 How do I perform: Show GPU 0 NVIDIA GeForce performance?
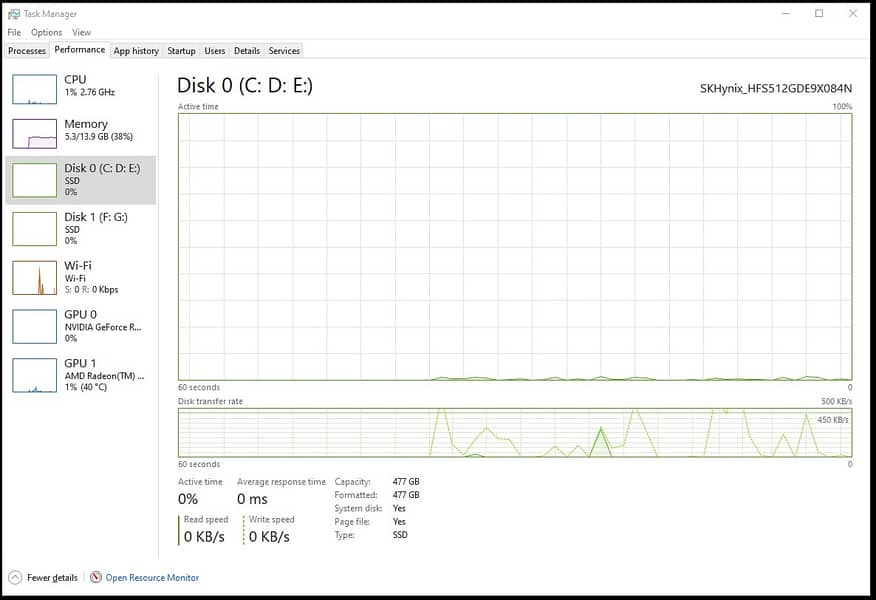tap(81, 326)
